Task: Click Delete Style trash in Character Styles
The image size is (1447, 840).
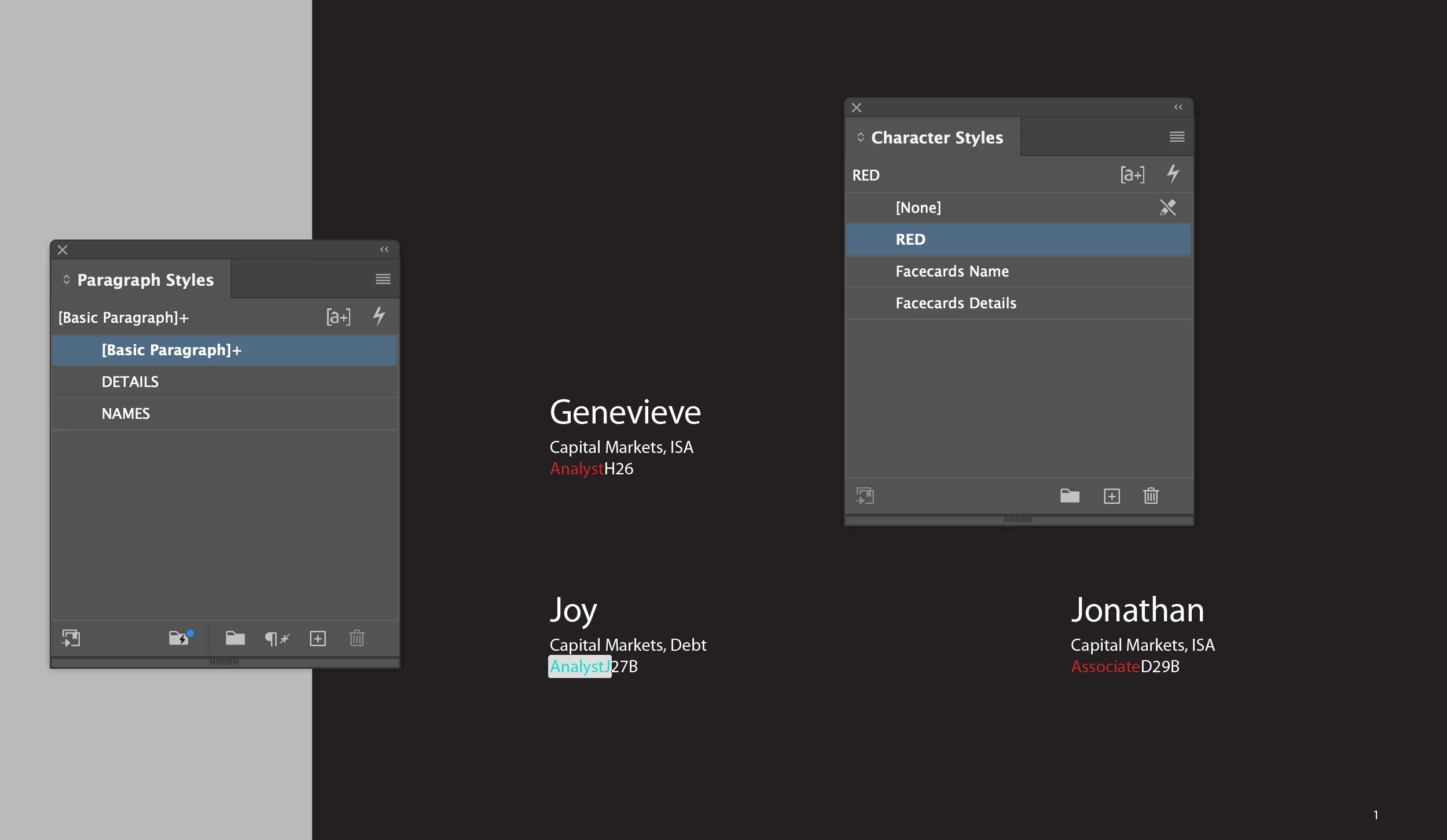Action: 1151,496
